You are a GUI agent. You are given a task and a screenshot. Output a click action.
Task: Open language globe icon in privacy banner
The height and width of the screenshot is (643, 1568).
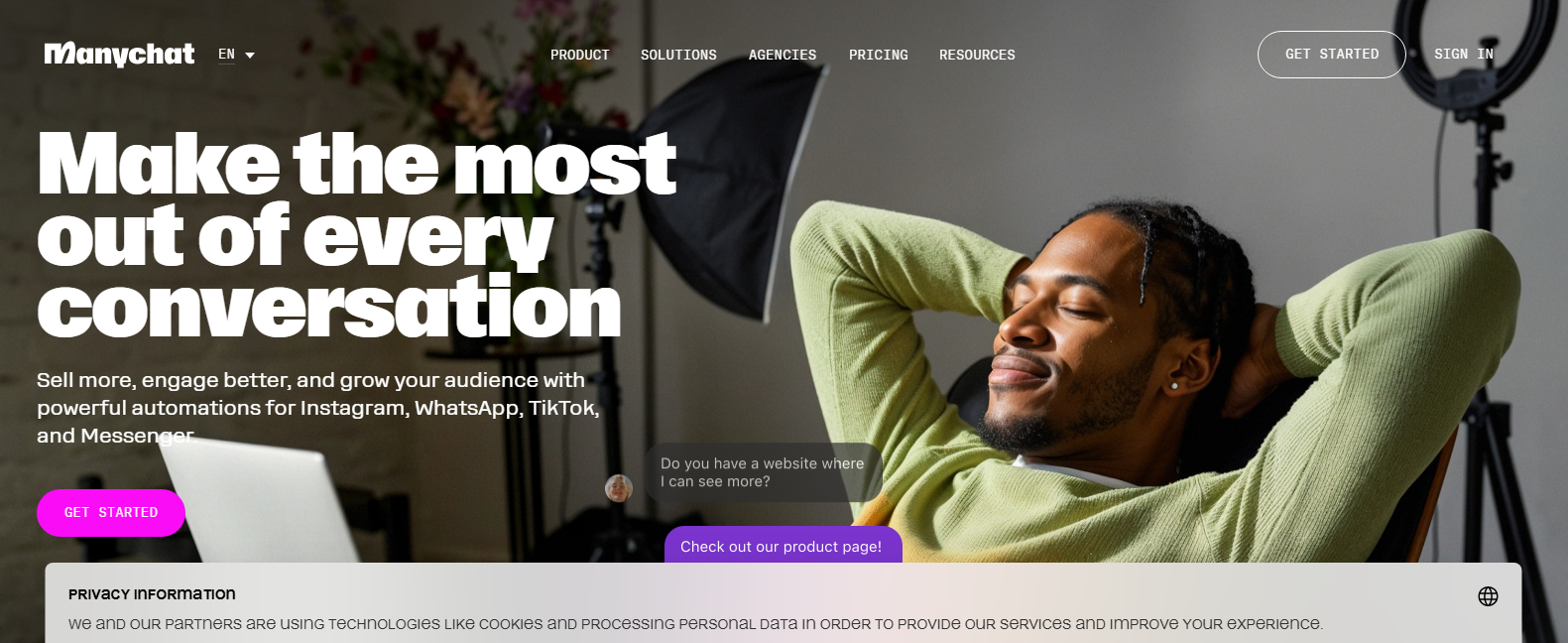click(1488, 595)
